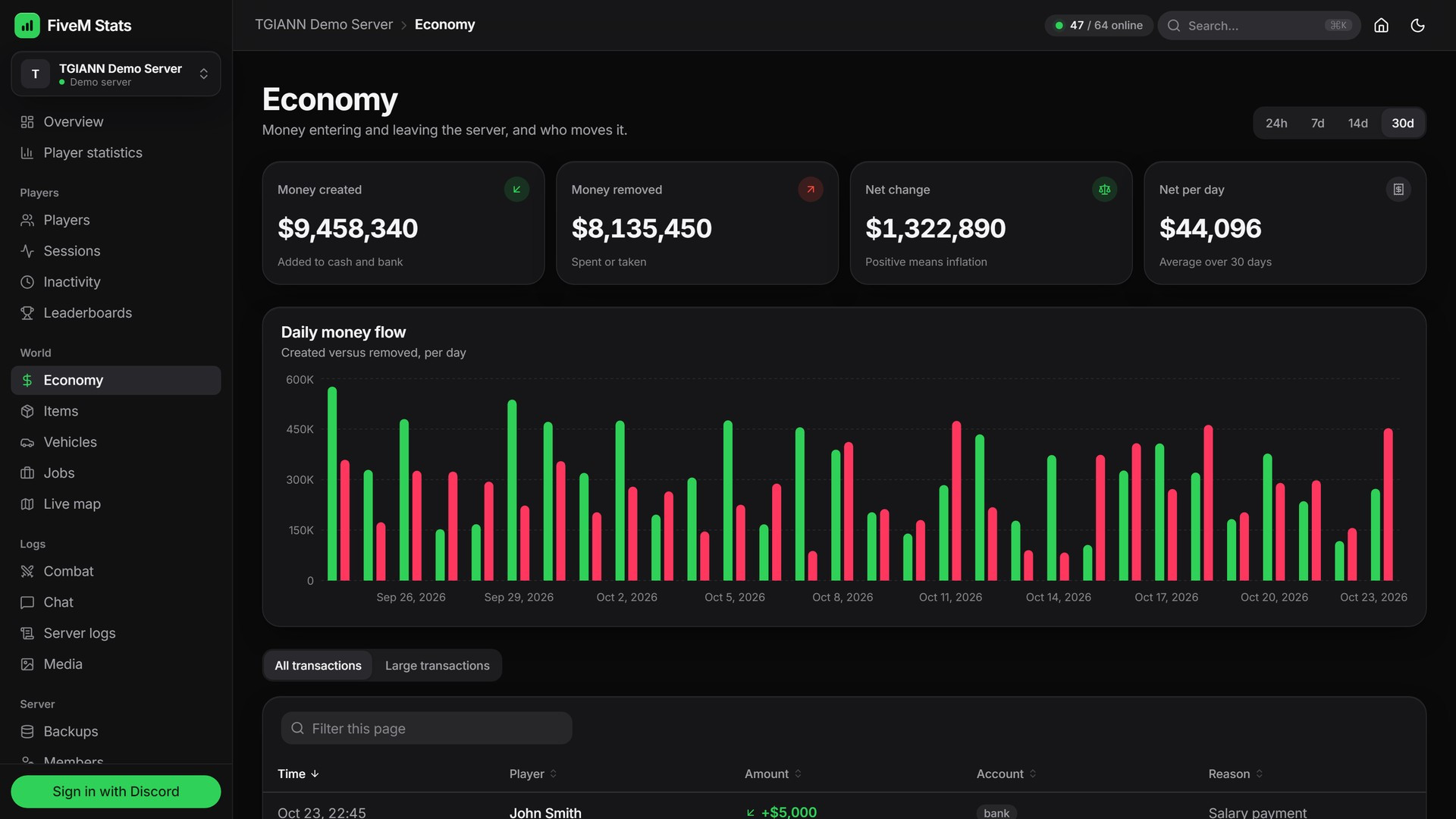Go to Players list
The height and width of the screenshot is (819, 1456).
click(x=116, y=220)
